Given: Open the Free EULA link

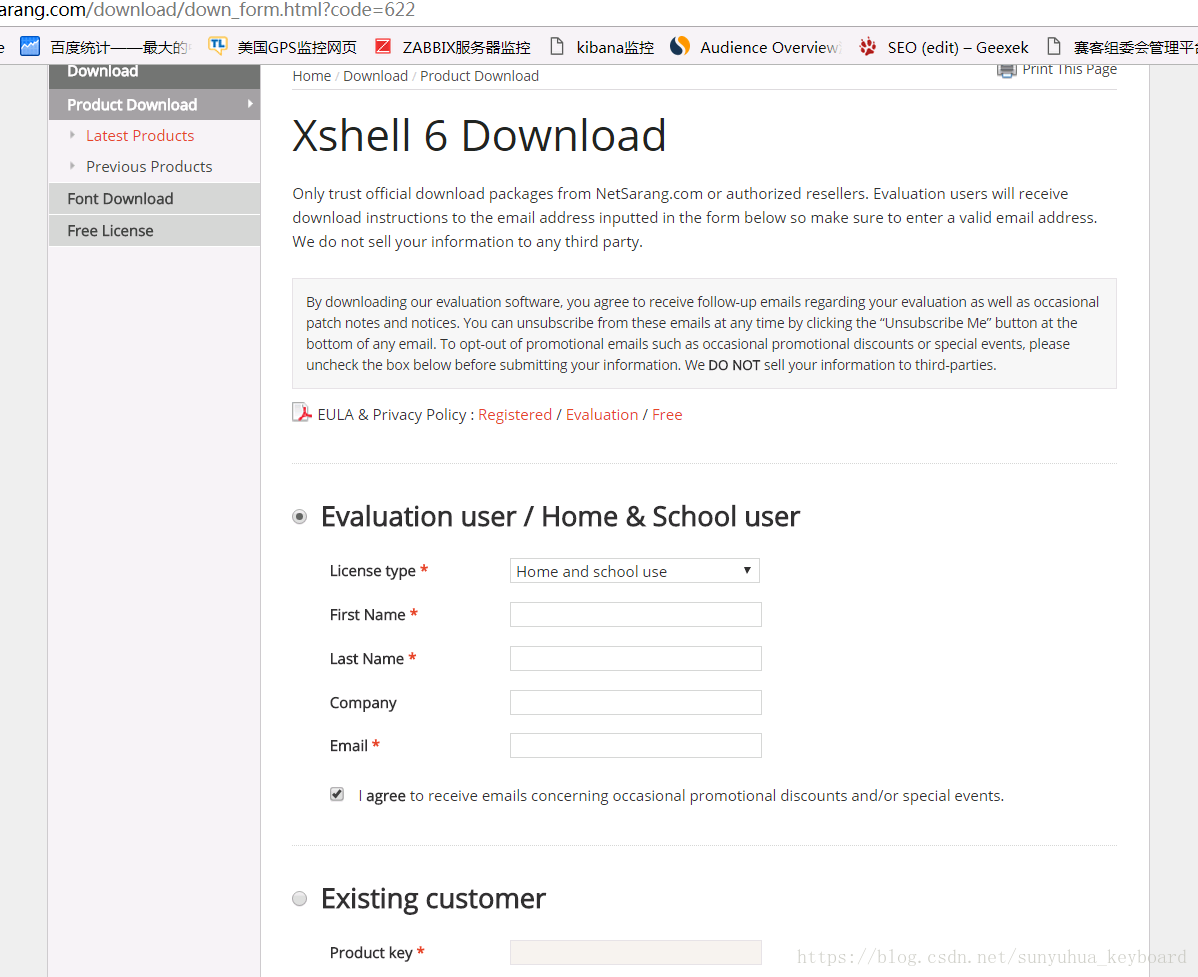Looking at the screenshot, I should pos(667,415).
